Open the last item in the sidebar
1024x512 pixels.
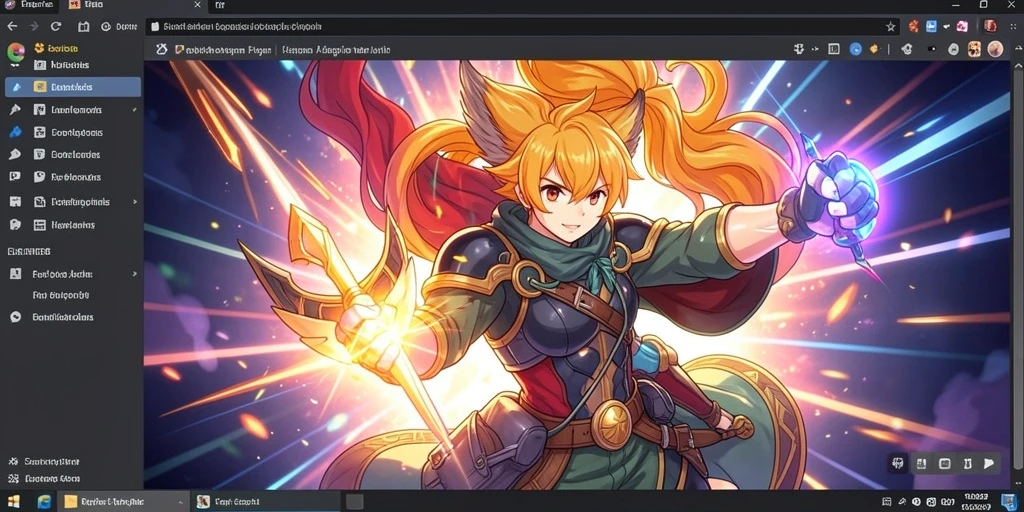44,479
